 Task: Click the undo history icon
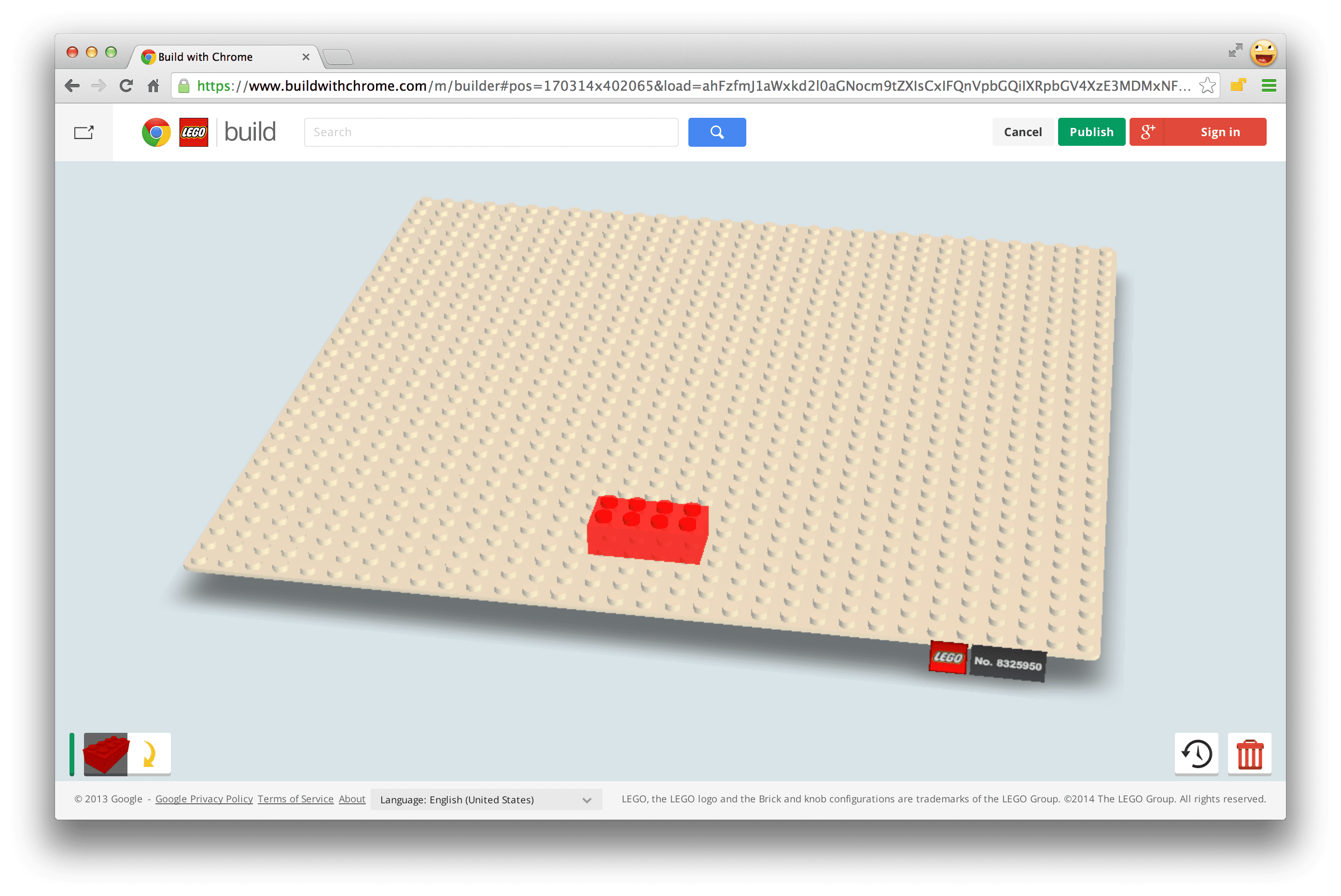pos(1196,753)
